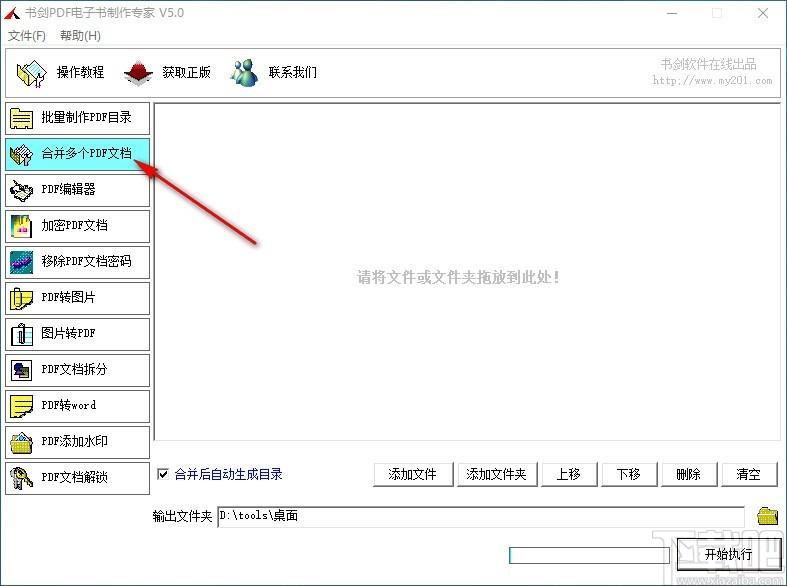Open the PDF文档拆分 icon

(x=22, y=371)
